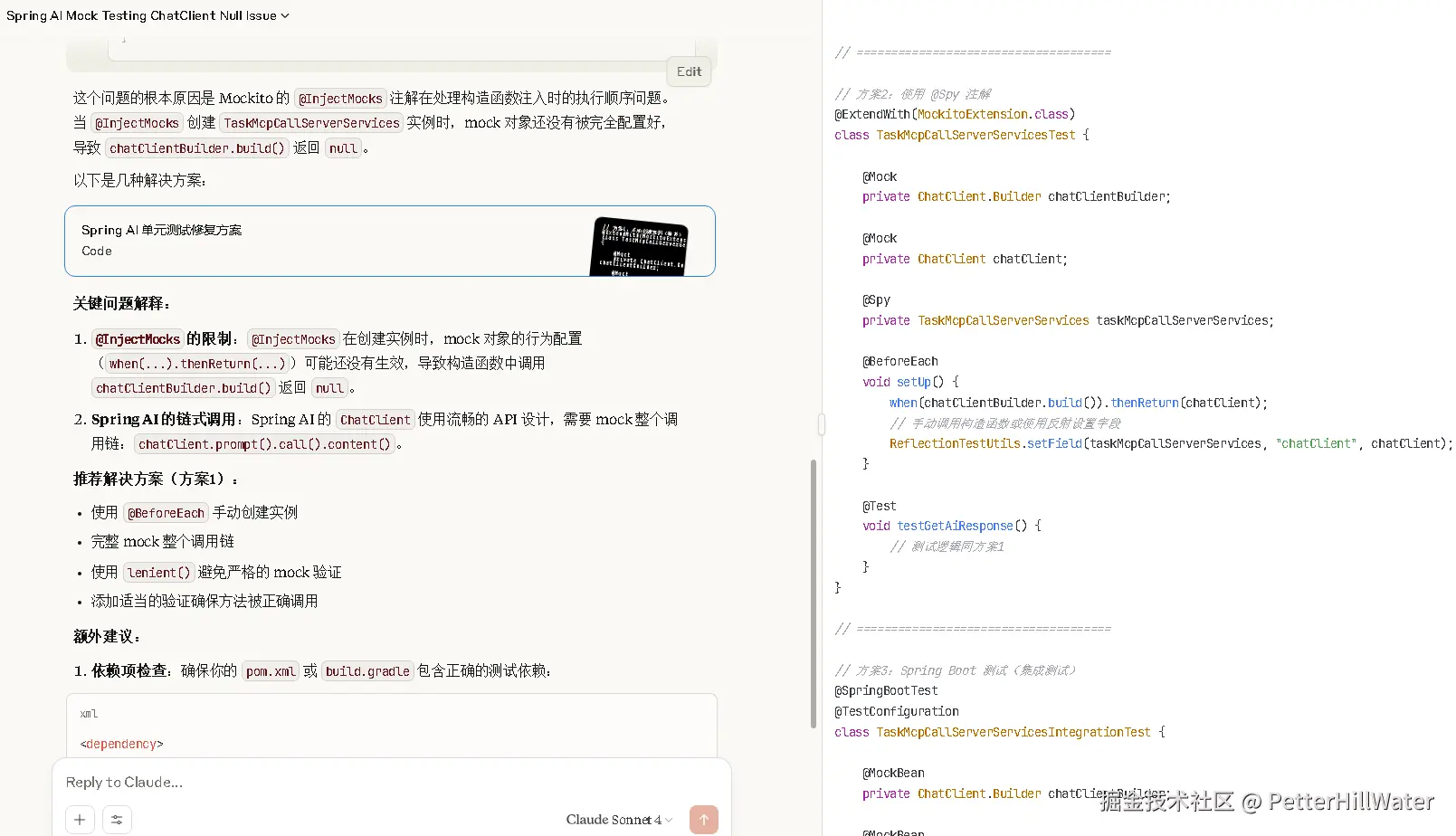Open the conversation title dropdown chevron
This screenshot has height=836, width=1456.
pyautogui.click(x=285, y=15)
